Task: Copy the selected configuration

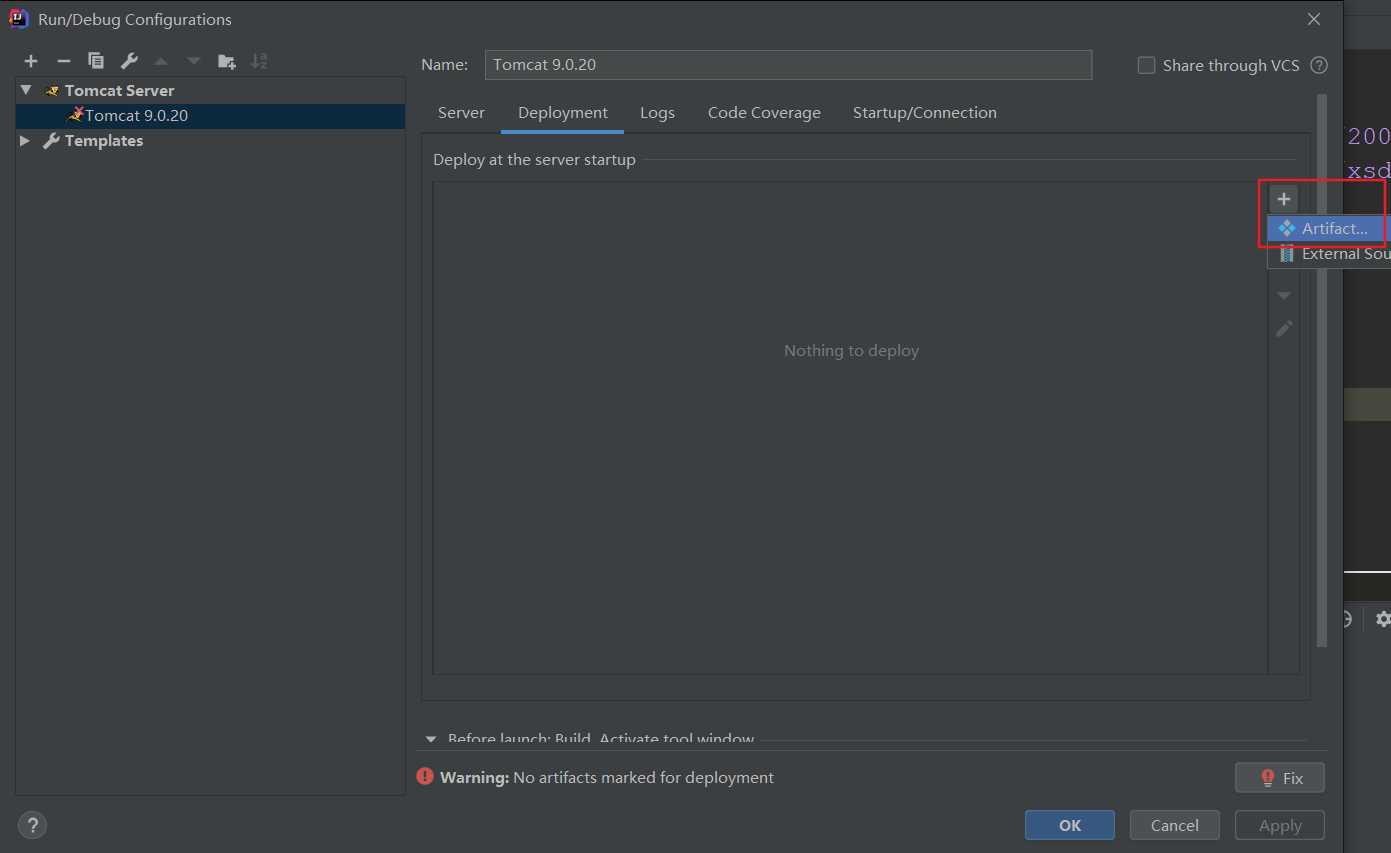Action: 96,61
